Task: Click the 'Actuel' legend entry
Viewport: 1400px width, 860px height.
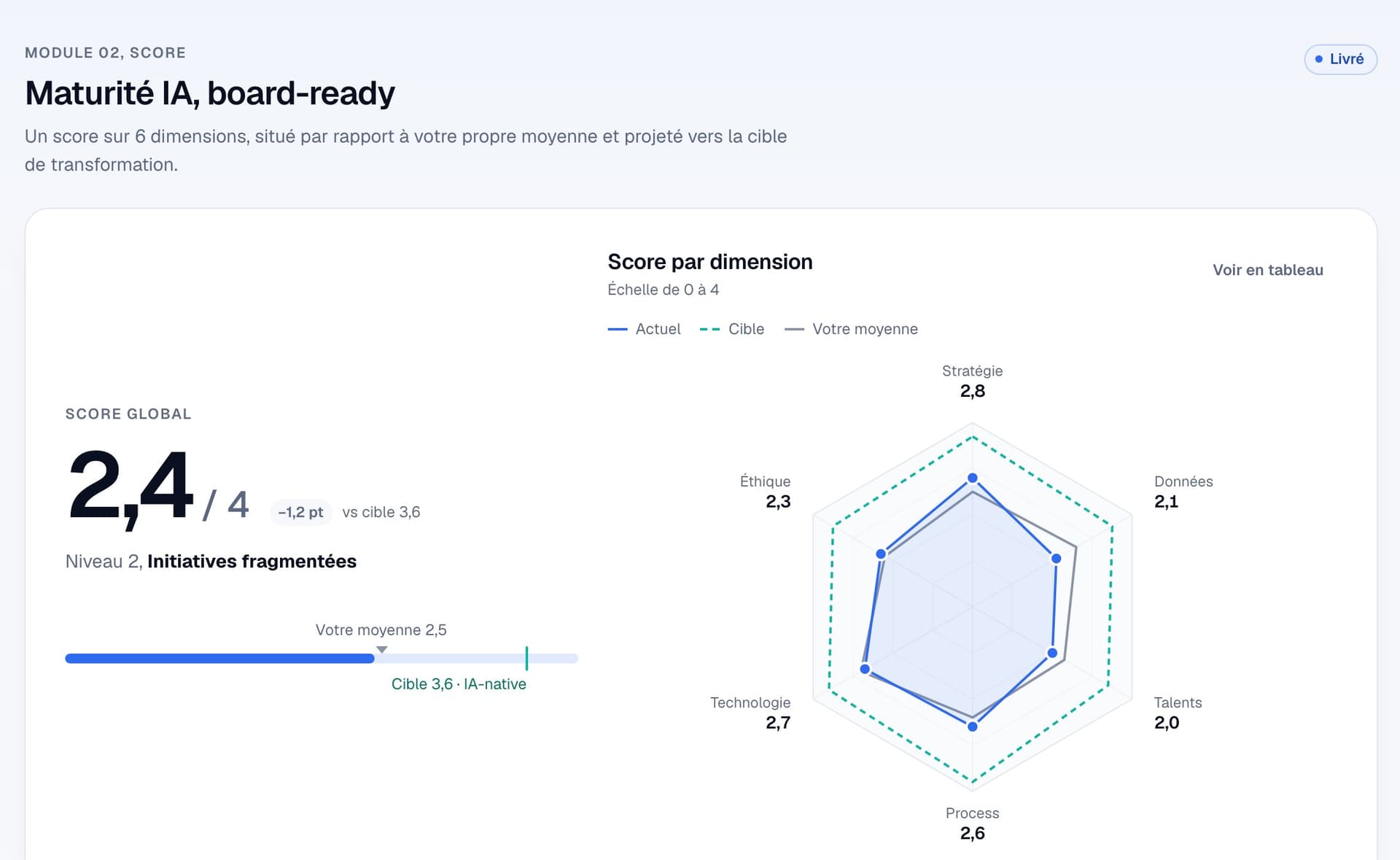Action: [x=644, y=329]
